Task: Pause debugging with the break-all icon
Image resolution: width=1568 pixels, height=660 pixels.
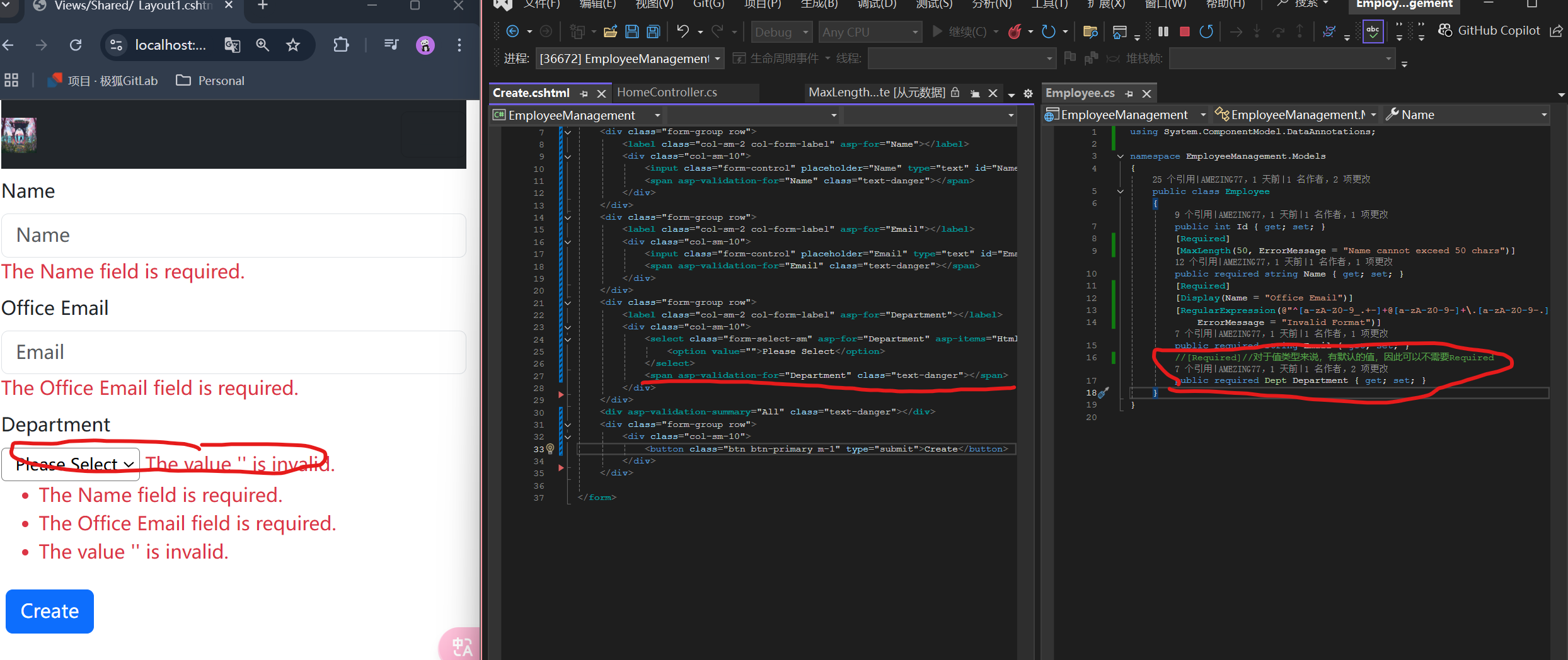Action: (x=1163, y=31)
